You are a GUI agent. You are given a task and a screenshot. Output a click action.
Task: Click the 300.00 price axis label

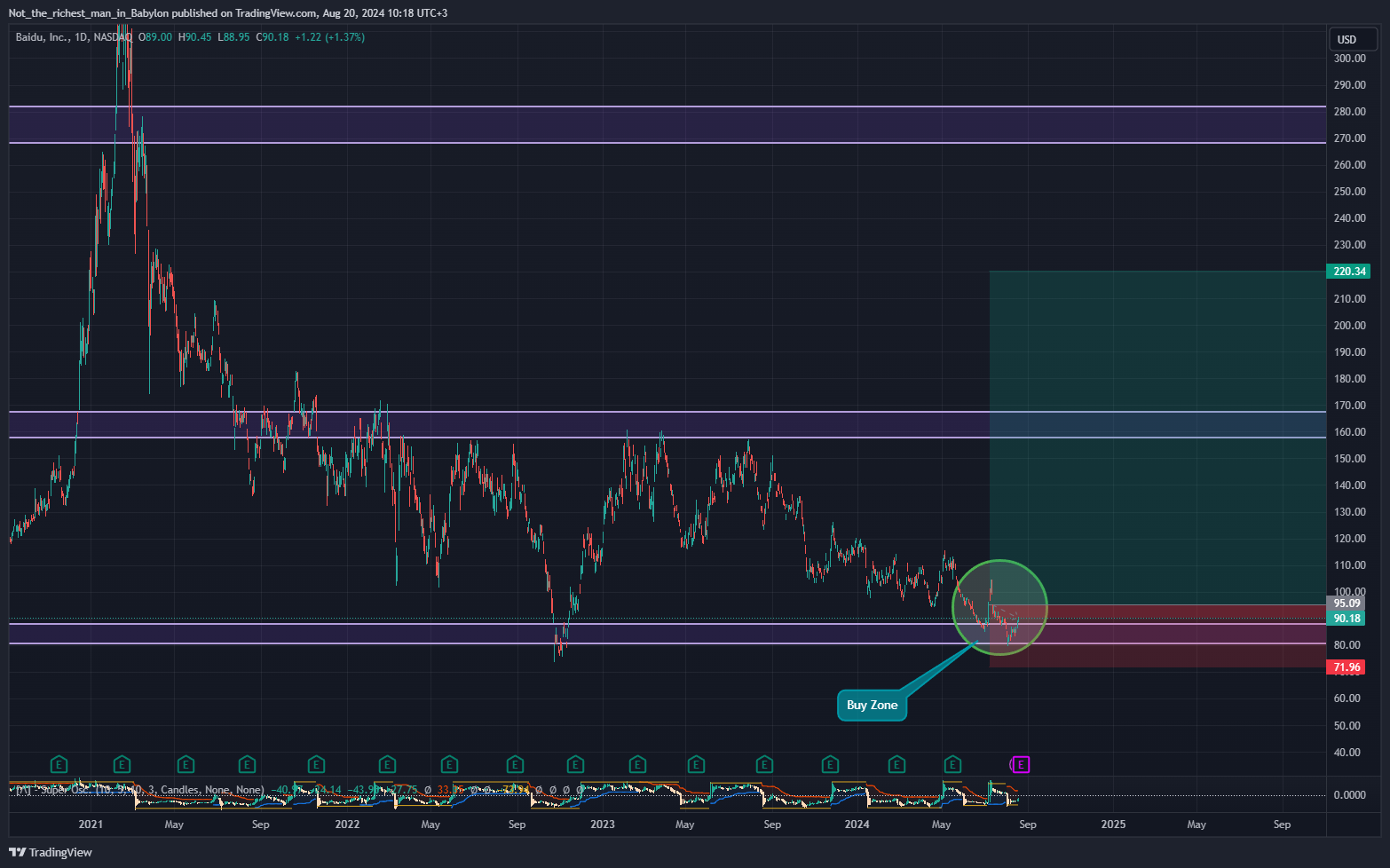(1349, 59)
